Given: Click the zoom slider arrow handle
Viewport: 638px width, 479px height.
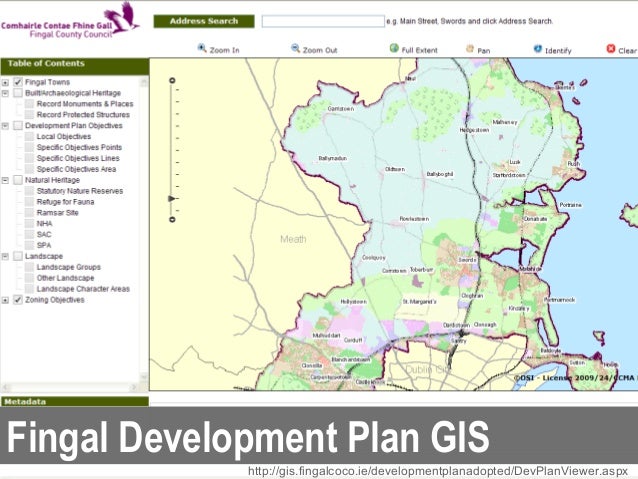Looking at the screenshot, I should tap(173, 199).
